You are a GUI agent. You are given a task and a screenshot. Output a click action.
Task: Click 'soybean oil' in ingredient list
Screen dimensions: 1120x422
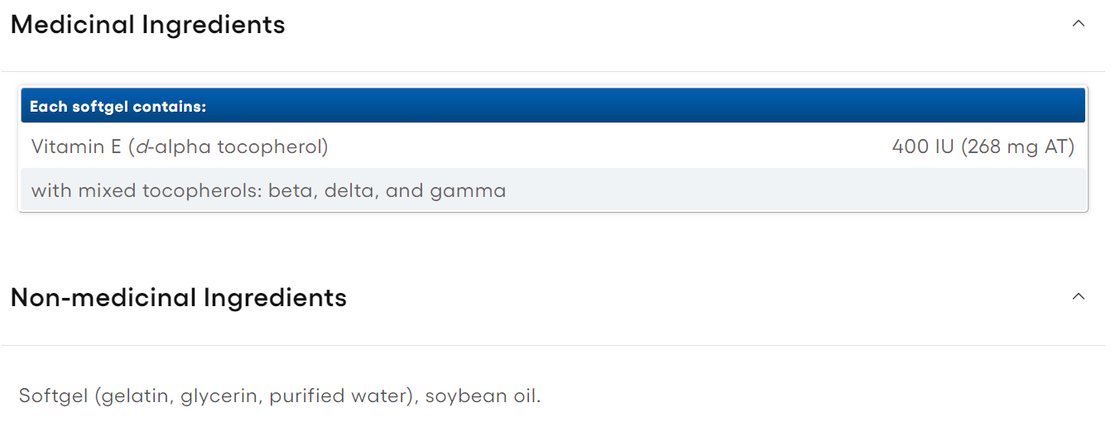(x=481, y=395)
